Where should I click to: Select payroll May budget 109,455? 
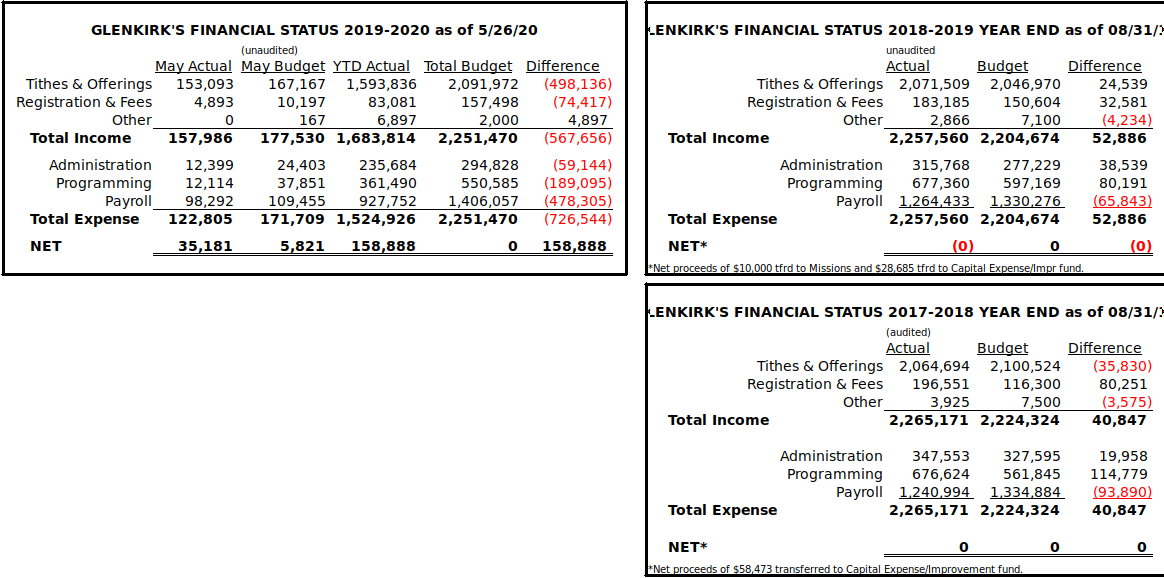[297, 201]
